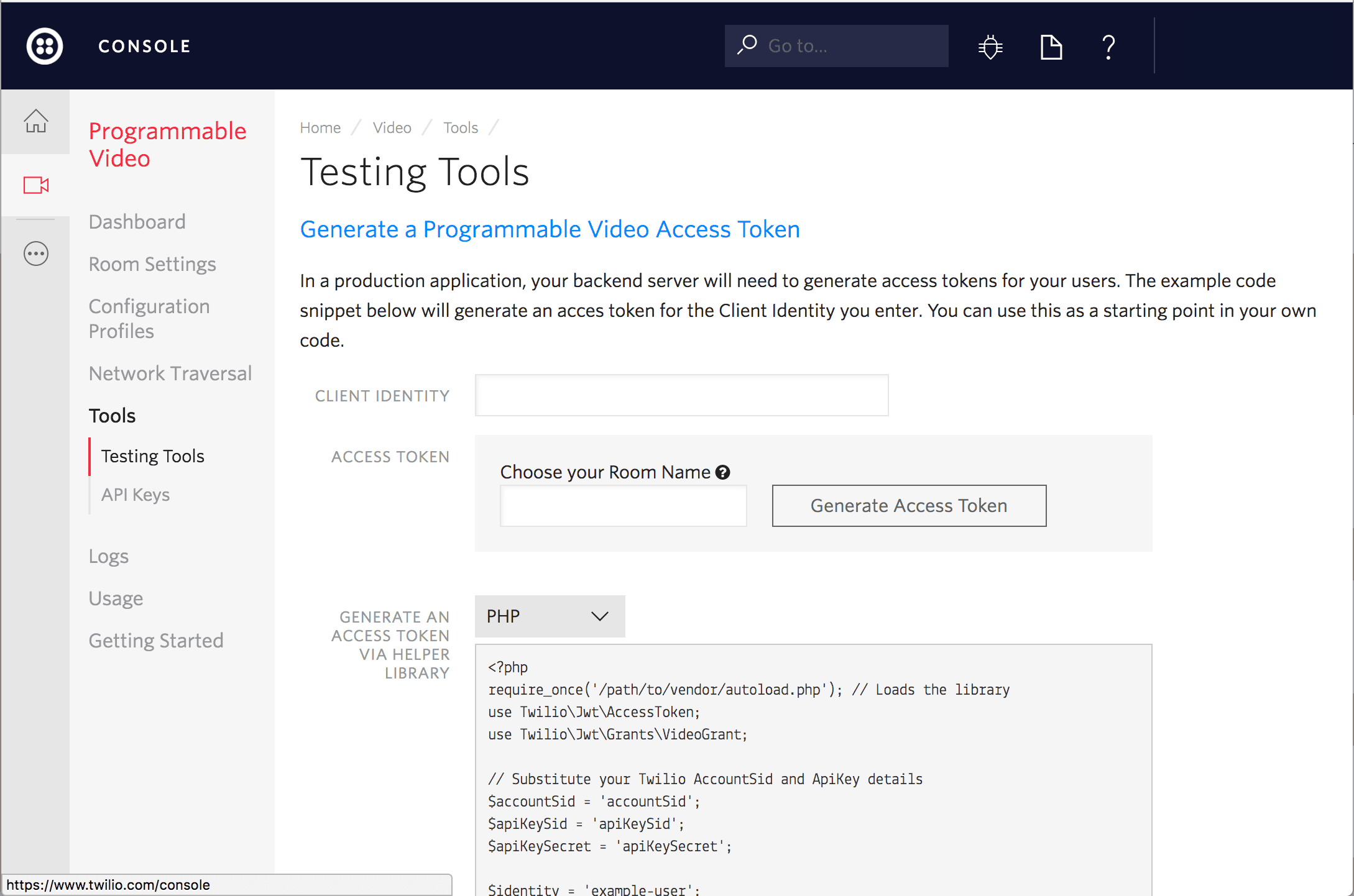Expand the Go to search box
1354x896 pixels.
836,45
